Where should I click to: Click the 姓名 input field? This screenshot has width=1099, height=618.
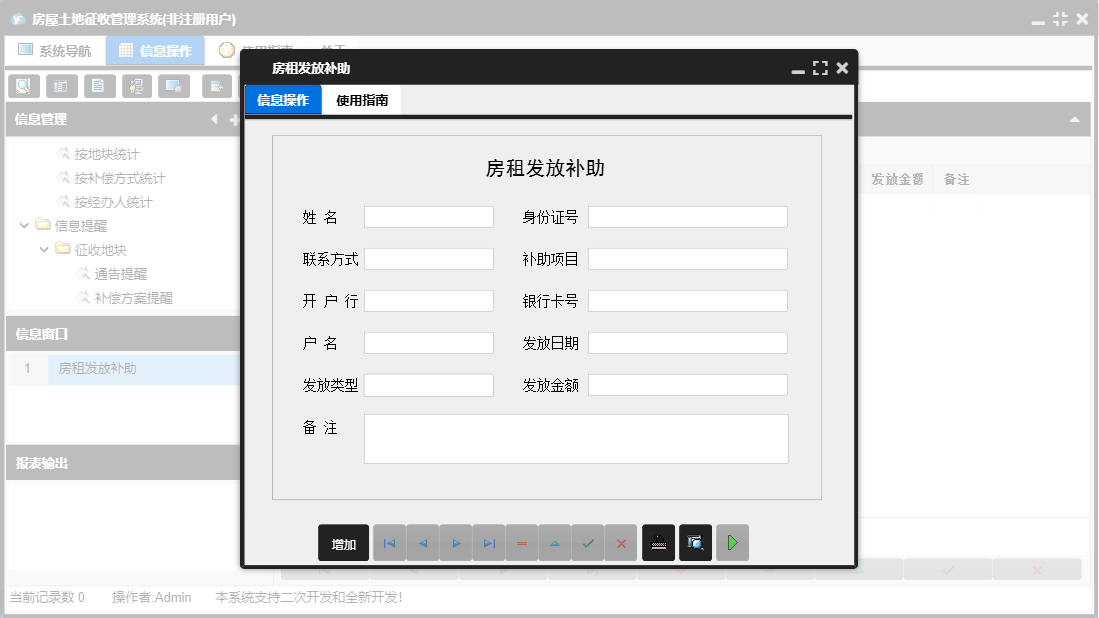428,216
